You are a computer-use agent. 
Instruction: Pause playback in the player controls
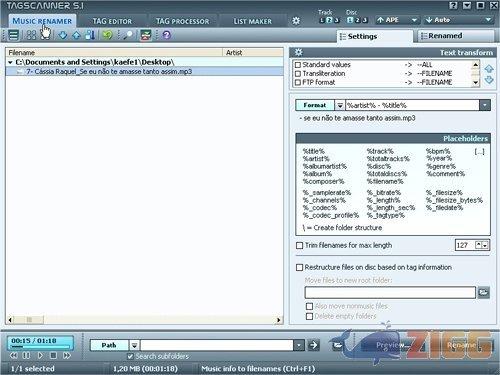[26, 355]
